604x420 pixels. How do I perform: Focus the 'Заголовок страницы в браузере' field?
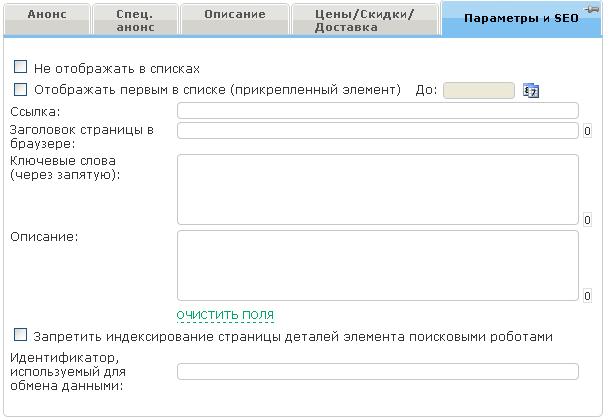pos(378,130)
